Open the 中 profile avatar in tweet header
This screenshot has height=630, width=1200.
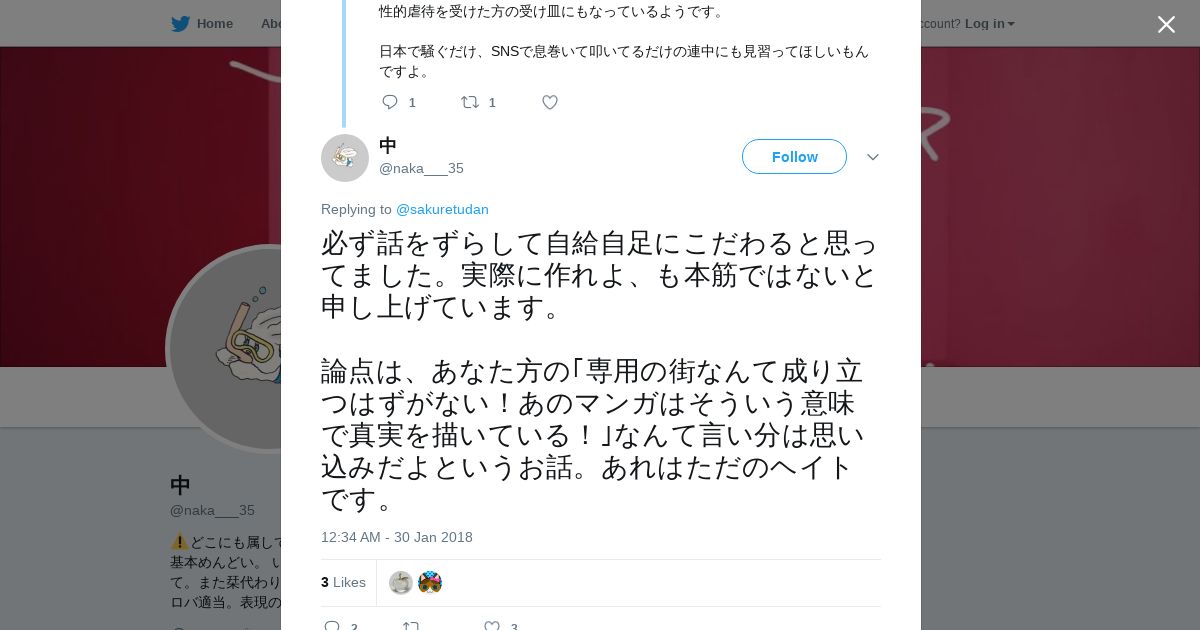pos(345,158)
